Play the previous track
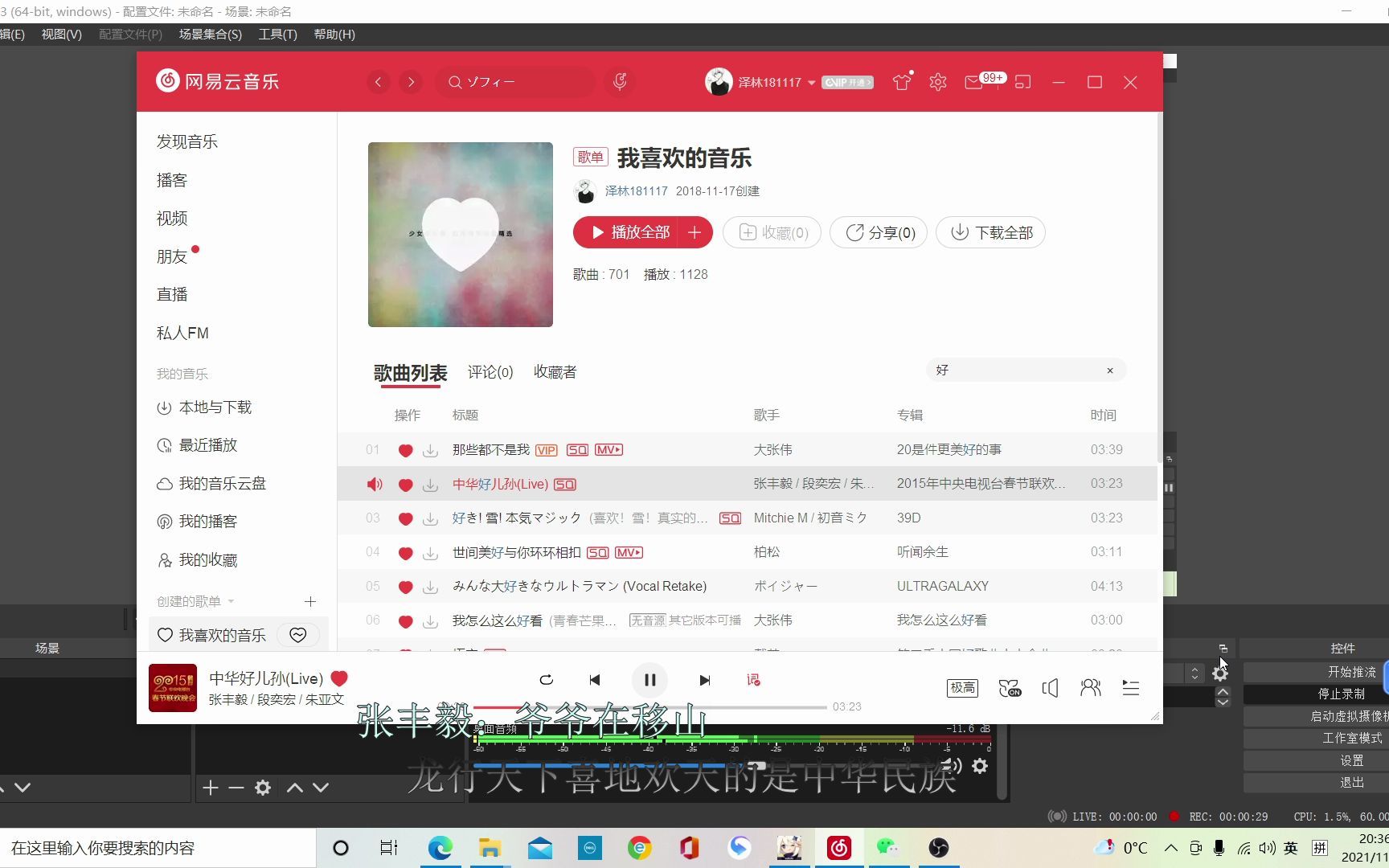 pyautogui.click(x=595, y=680)
